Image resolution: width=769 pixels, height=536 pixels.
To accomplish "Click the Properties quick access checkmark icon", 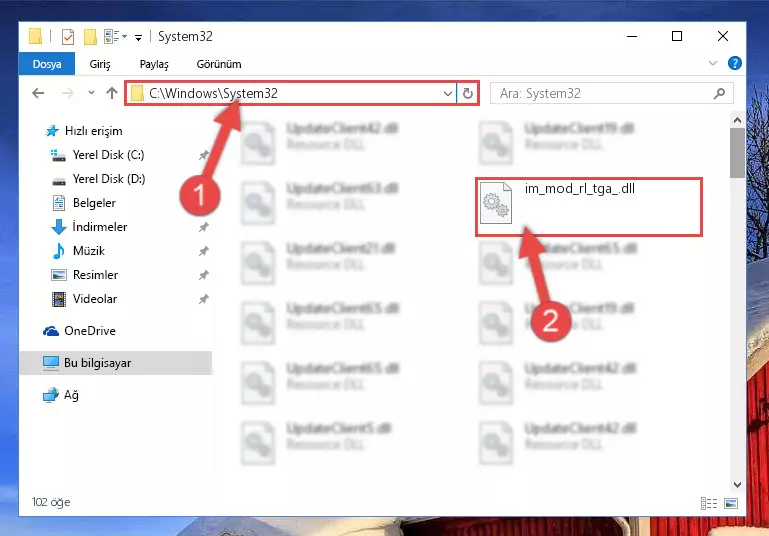I will [68, 37].
